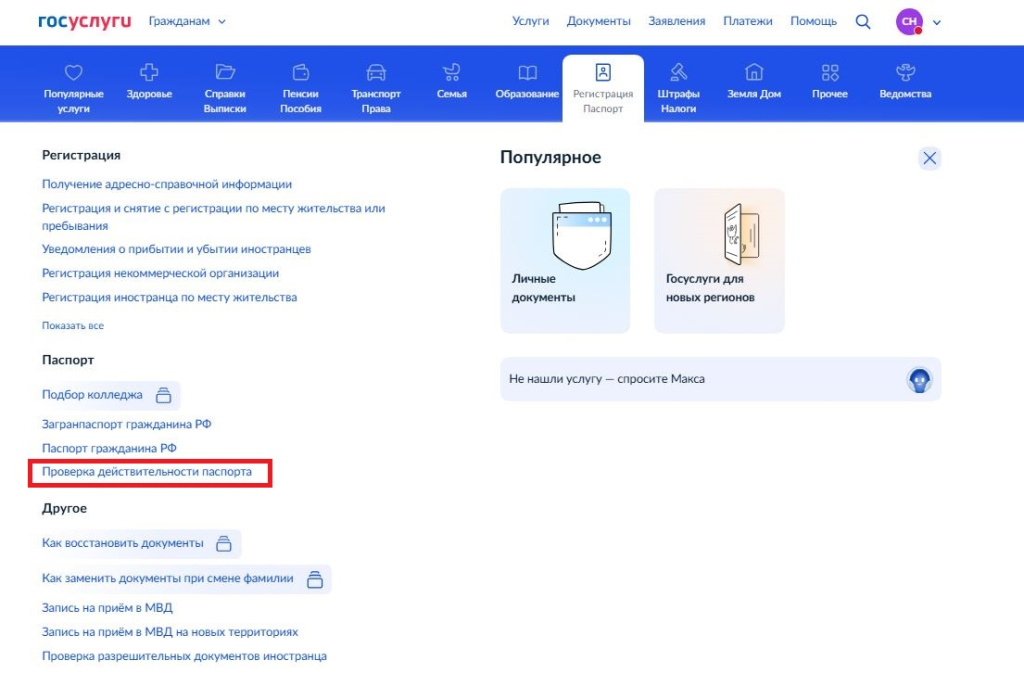
Task: Open the Подбор колледжа link
Action: [x=92, y=395]
